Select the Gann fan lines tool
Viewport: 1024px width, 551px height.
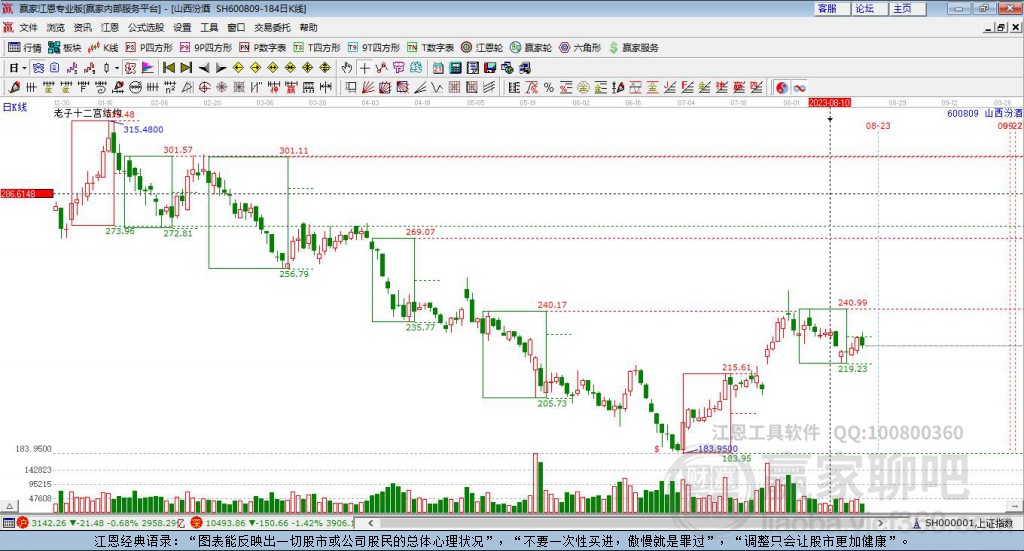[368, 87]
